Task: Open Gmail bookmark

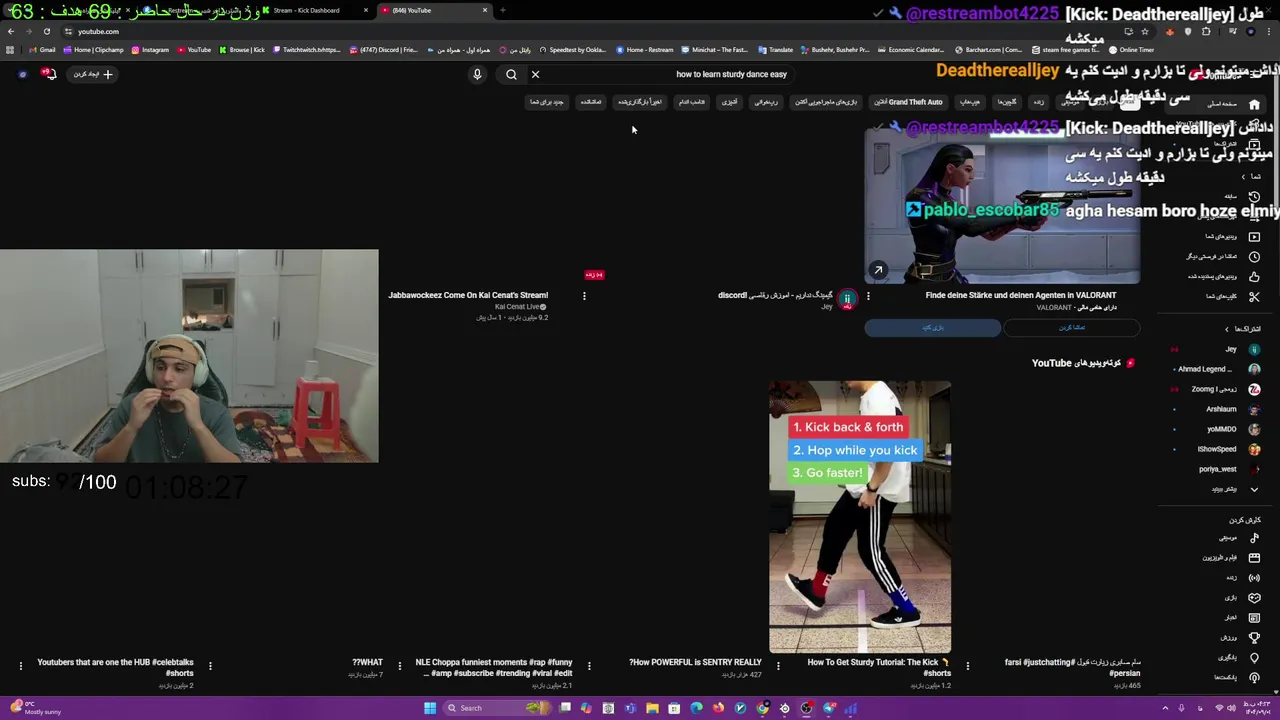Action: 43,50
